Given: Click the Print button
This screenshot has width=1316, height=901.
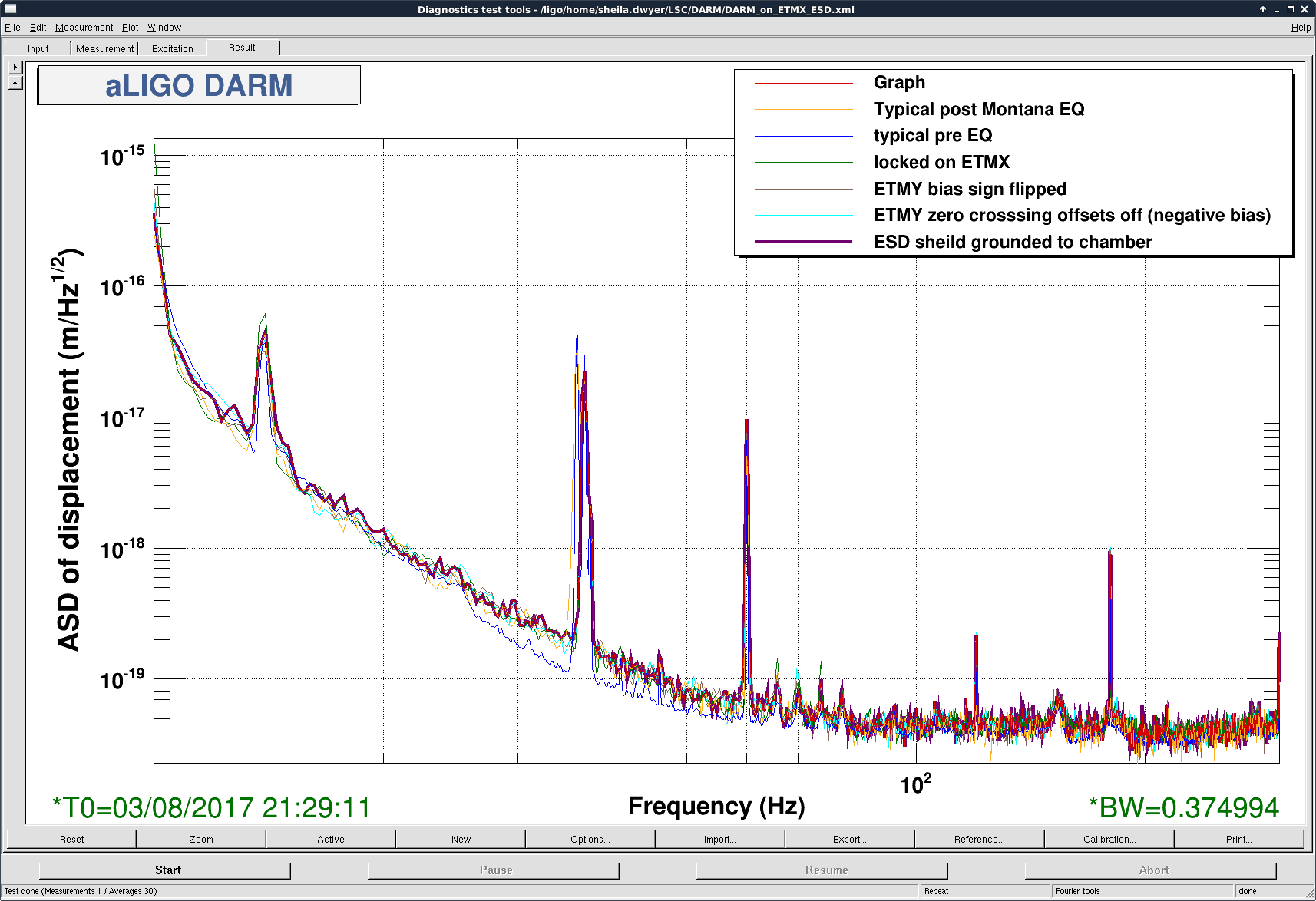Looking at the screenshot, I should pyautogui.click(x=1239, y=839).
